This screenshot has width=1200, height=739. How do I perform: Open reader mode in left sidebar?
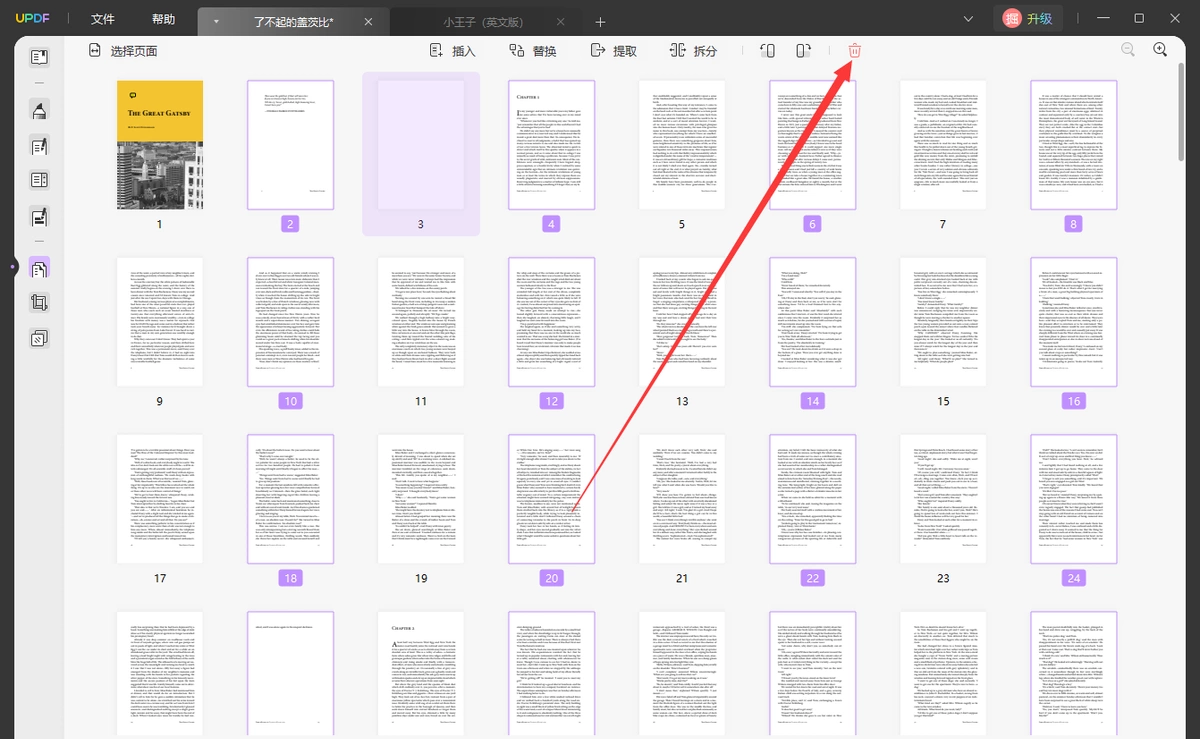tap(39, 57)
